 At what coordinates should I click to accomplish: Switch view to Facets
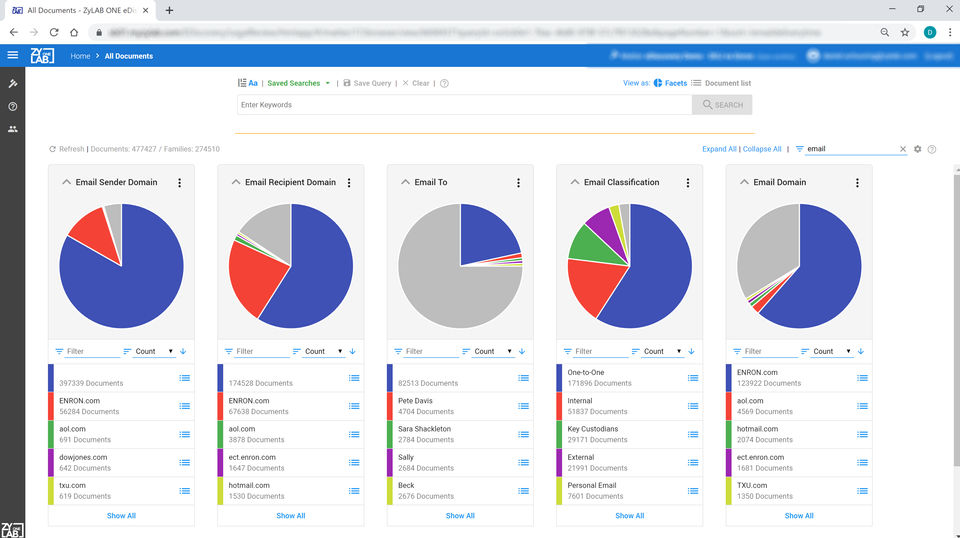[x=670, y=83]
